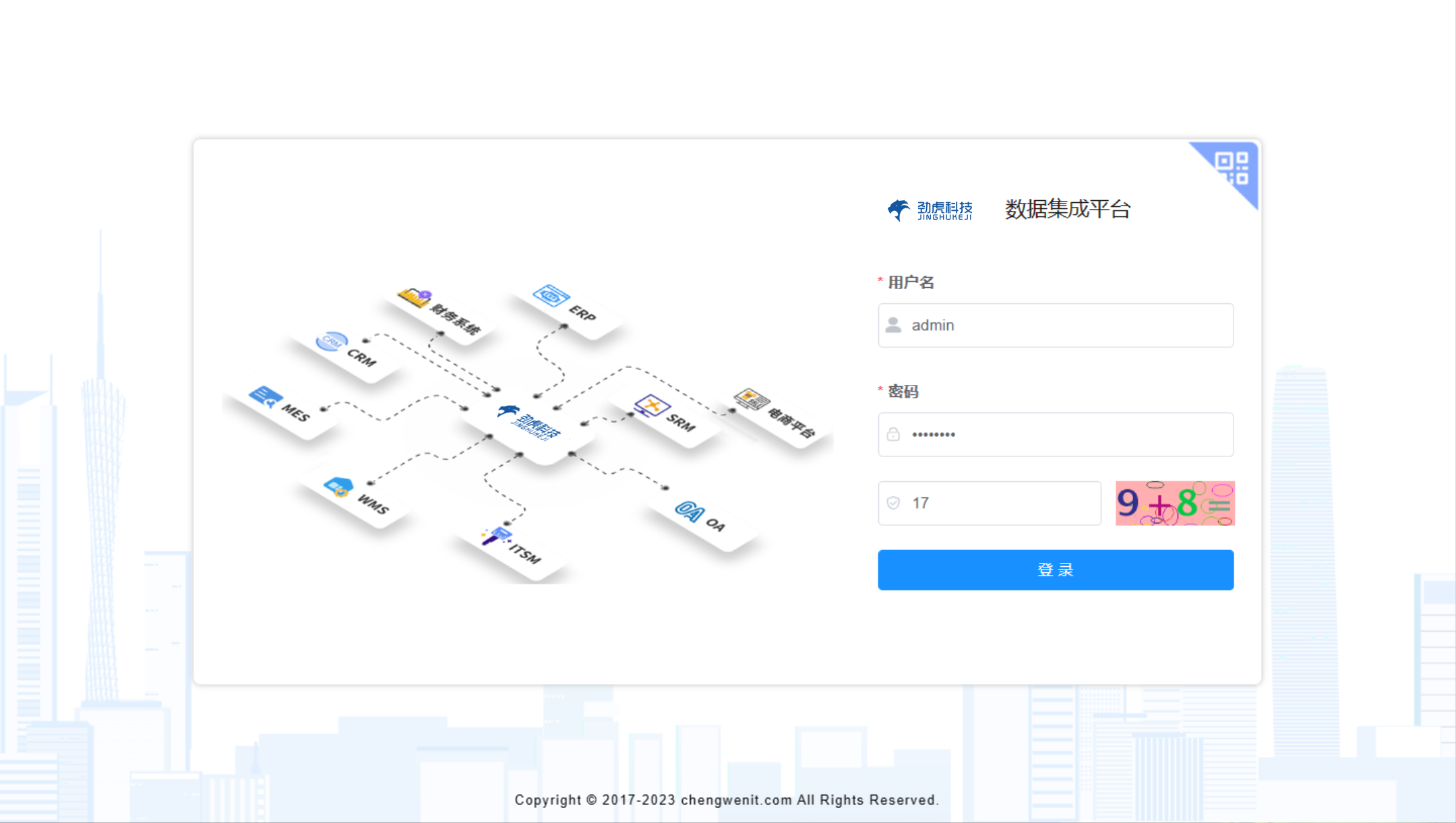
Task: Click the shield icon in the captcha field
Action: 894,503
